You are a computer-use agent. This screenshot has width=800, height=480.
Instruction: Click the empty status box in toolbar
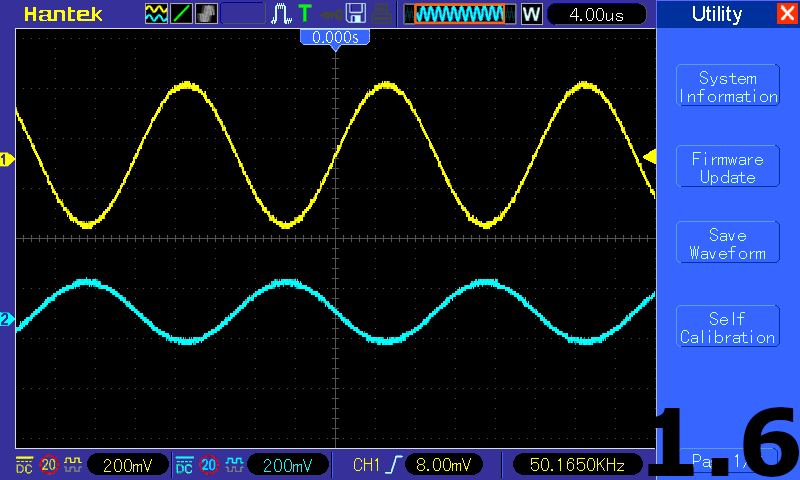(x=243, y=14)
